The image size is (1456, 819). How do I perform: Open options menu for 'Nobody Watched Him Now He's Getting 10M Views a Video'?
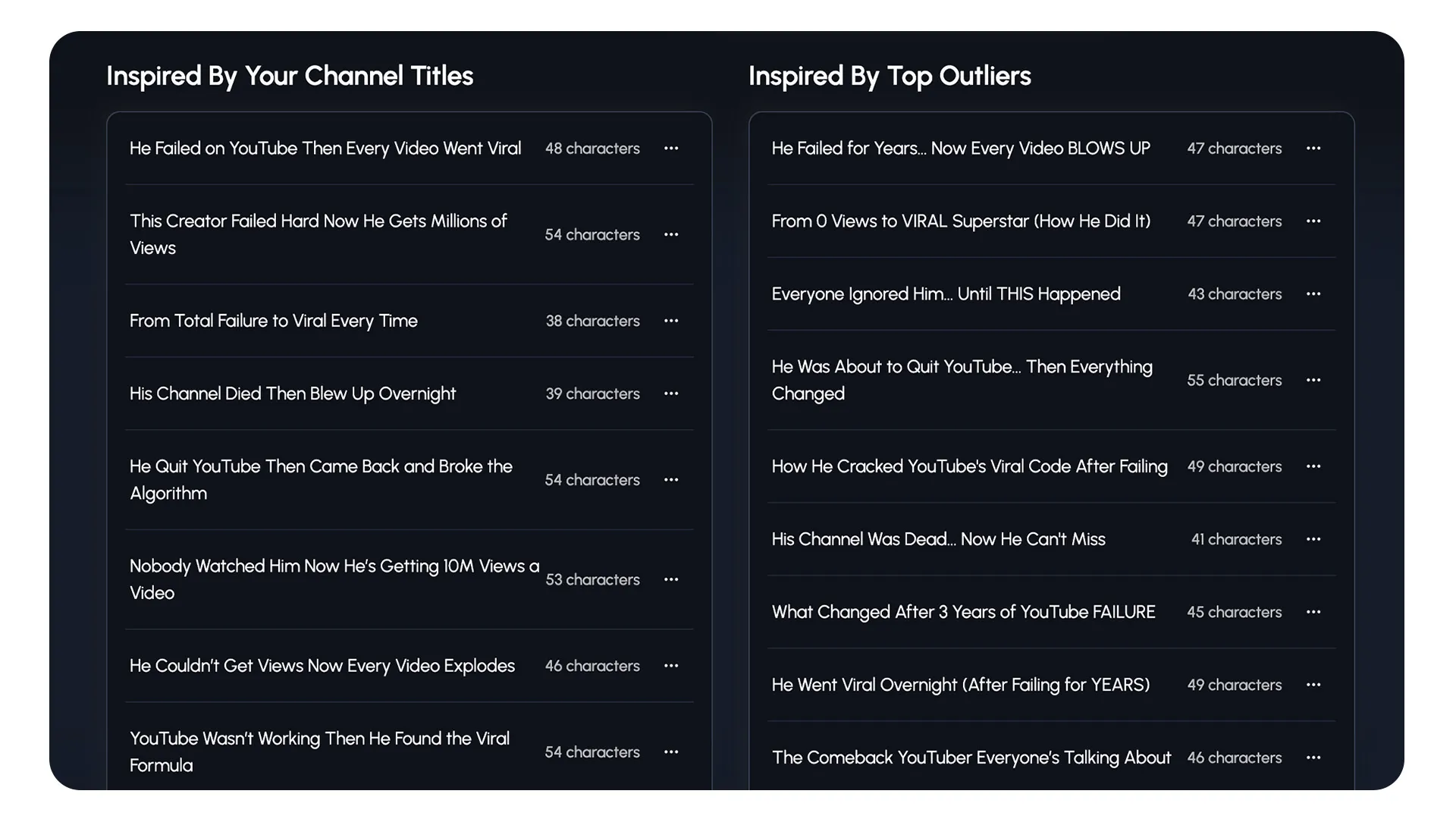[x=671, y=579]
